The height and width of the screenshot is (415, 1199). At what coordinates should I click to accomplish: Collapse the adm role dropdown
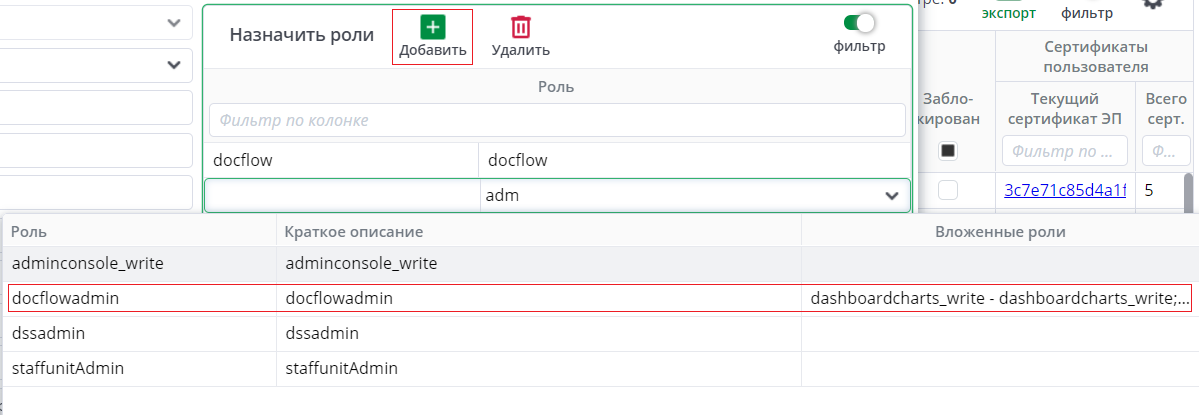(x=892, y=196)
